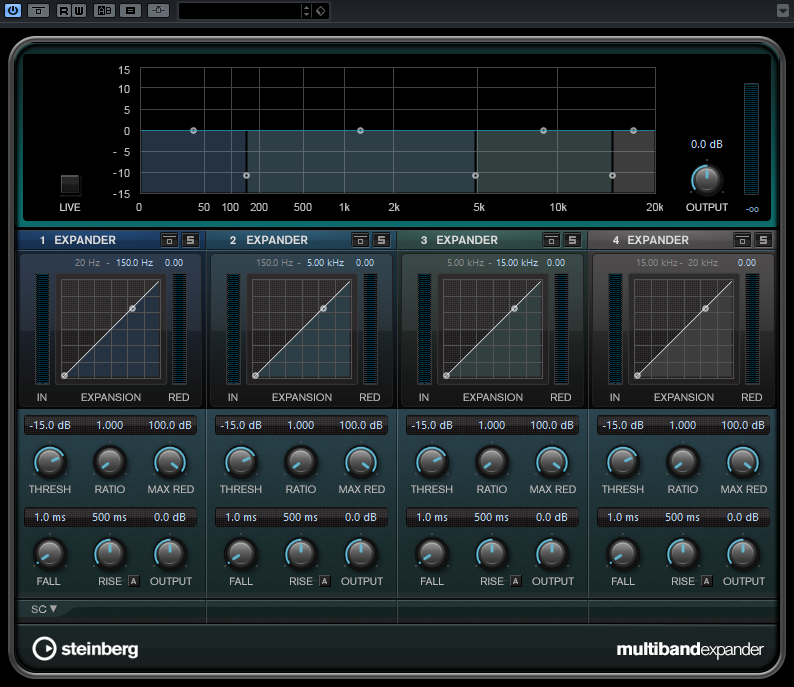Click band 2 upper frequency 5.00 kHz value
794x687 pixels.
coord(326,263)
